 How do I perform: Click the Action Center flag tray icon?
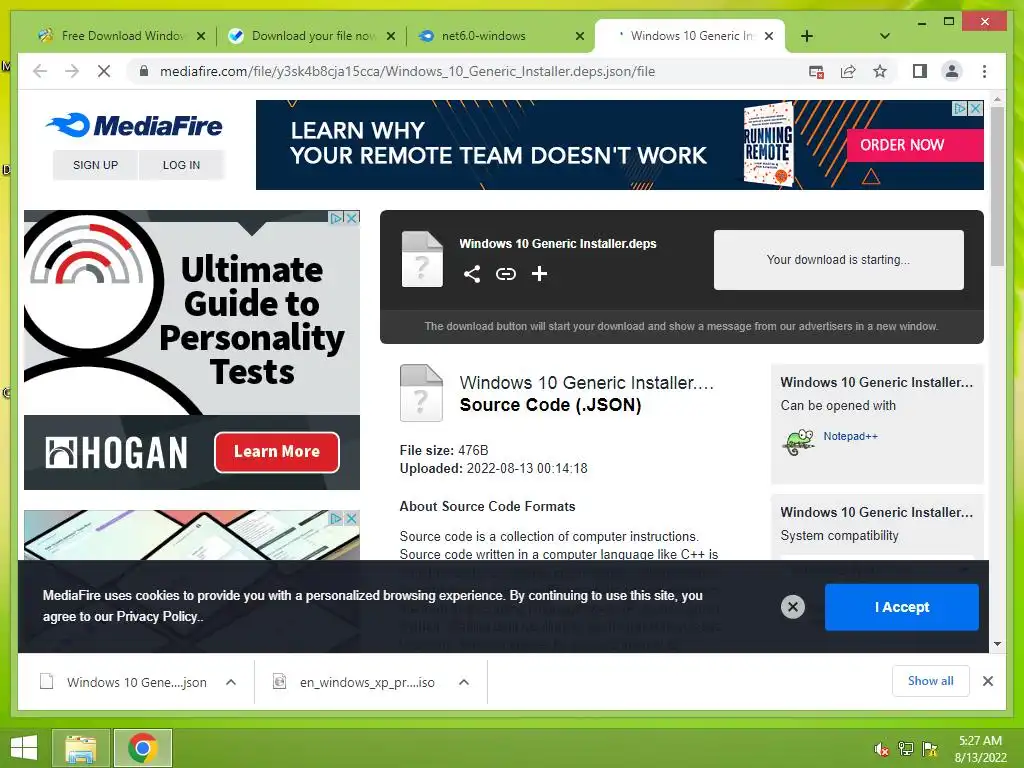929,749
